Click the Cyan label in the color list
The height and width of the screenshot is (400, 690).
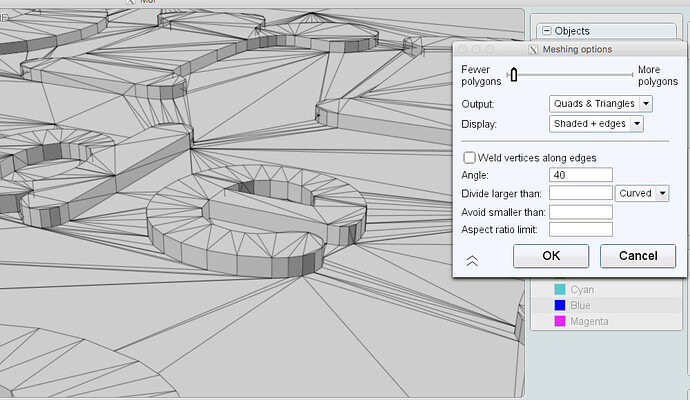click(x=582, y=290)
